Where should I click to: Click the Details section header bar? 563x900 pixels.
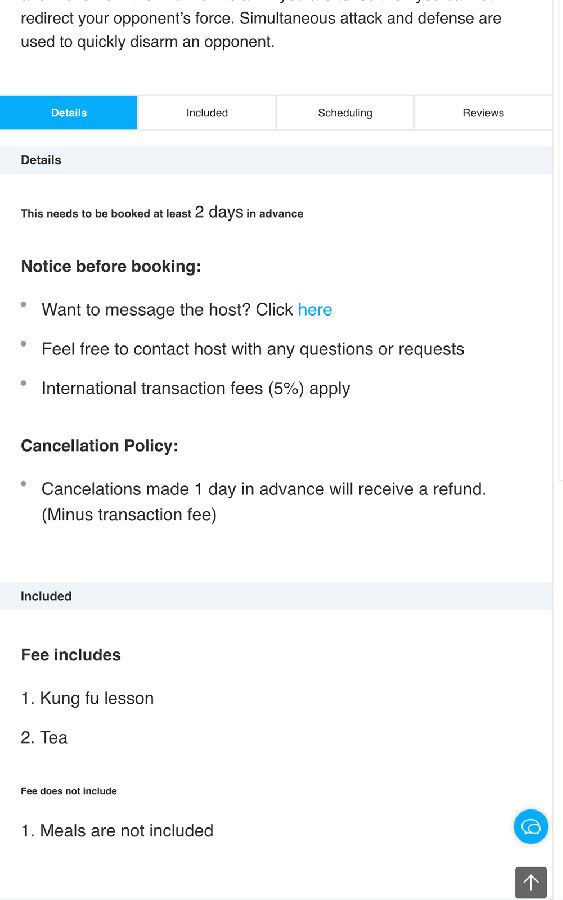(276, 160)
